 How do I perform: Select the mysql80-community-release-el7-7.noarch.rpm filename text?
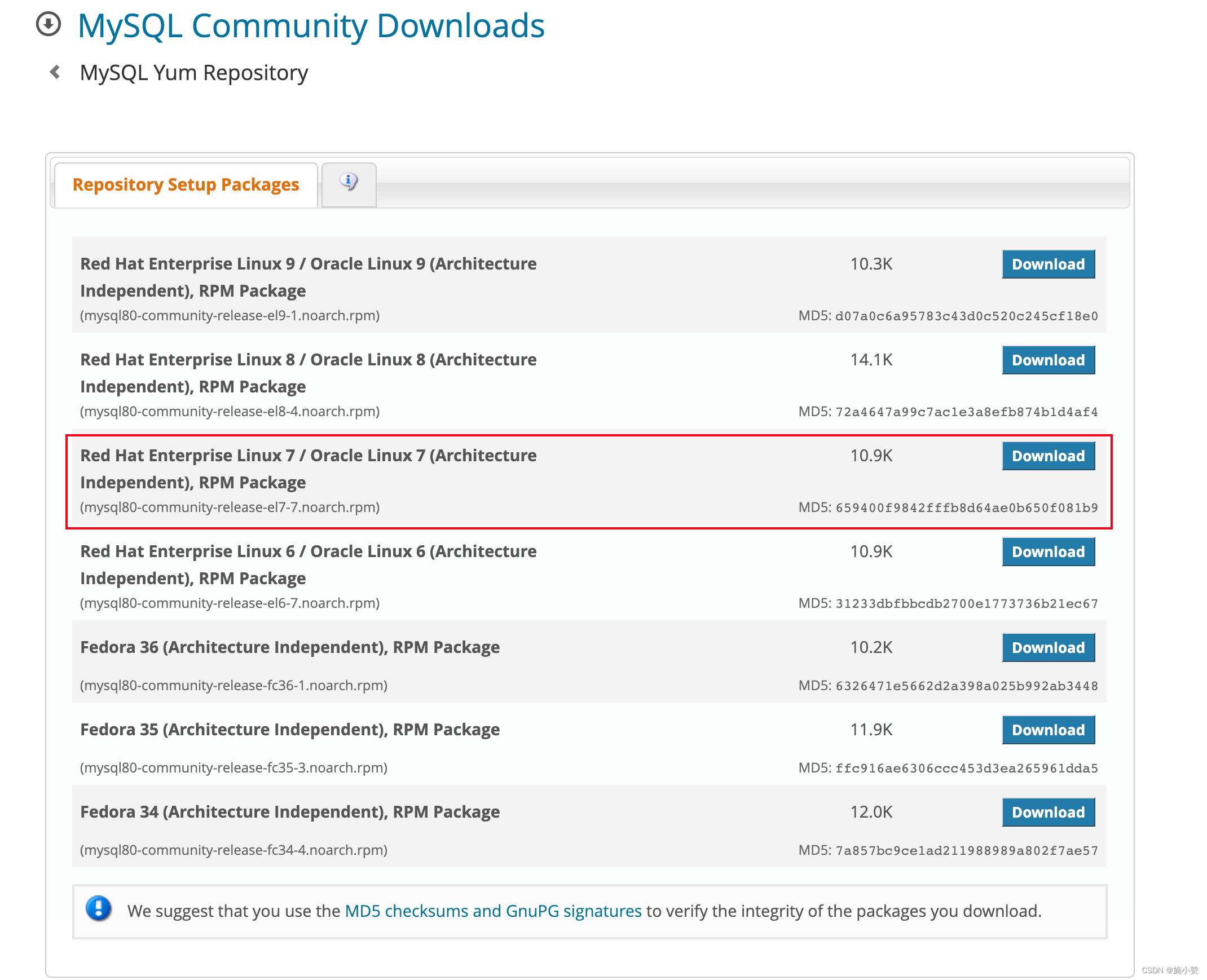click(230, 507)
